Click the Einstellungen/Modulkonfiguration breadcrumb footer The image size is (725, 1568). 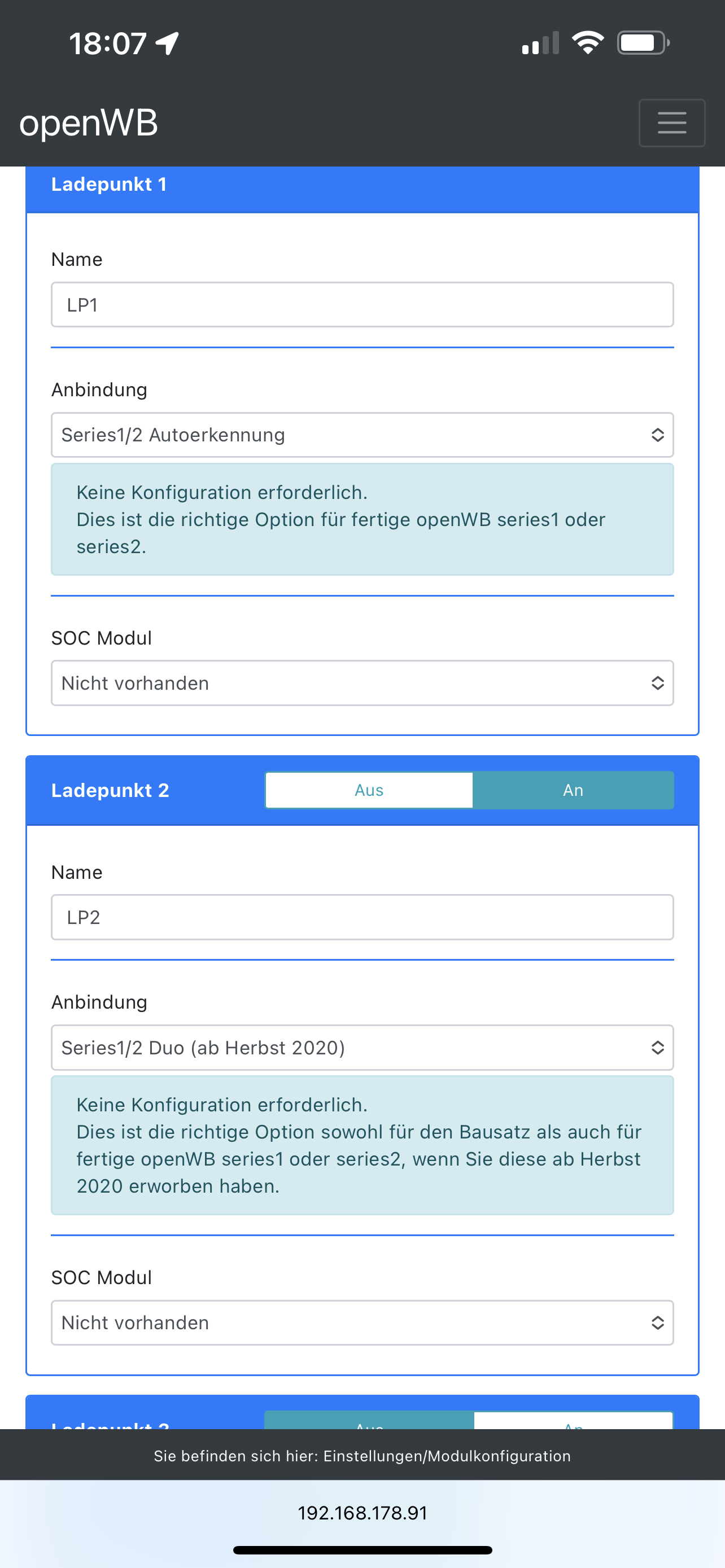coord(362,1456)
